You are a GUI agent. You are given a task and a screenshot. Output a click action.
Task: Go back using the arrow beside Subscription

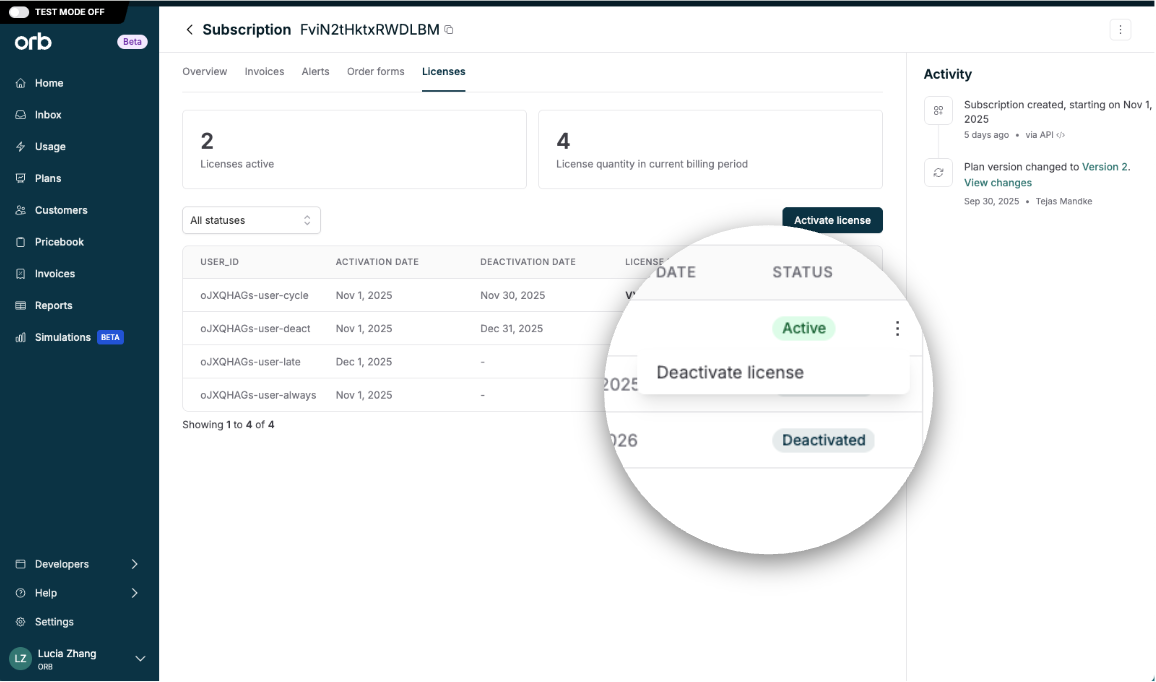(x=189, y=29)
